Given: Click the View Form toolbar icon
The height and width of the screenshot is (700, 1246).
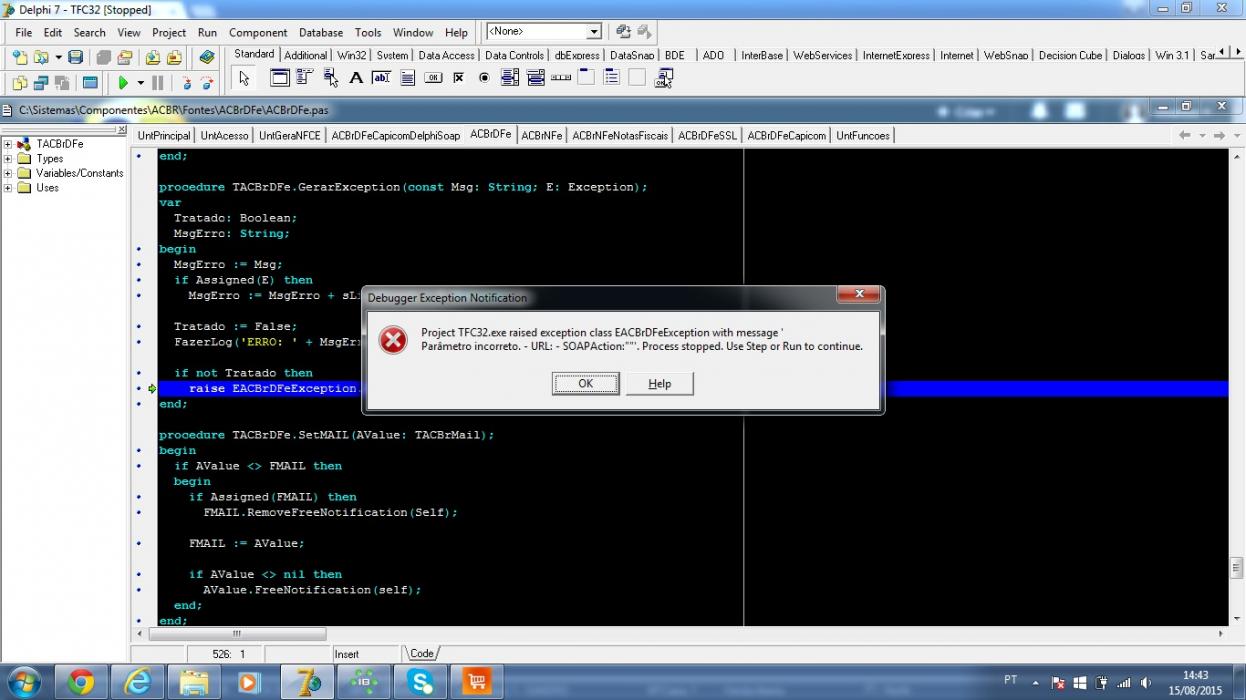Looking at the screenshot, I should click(42, 83).
